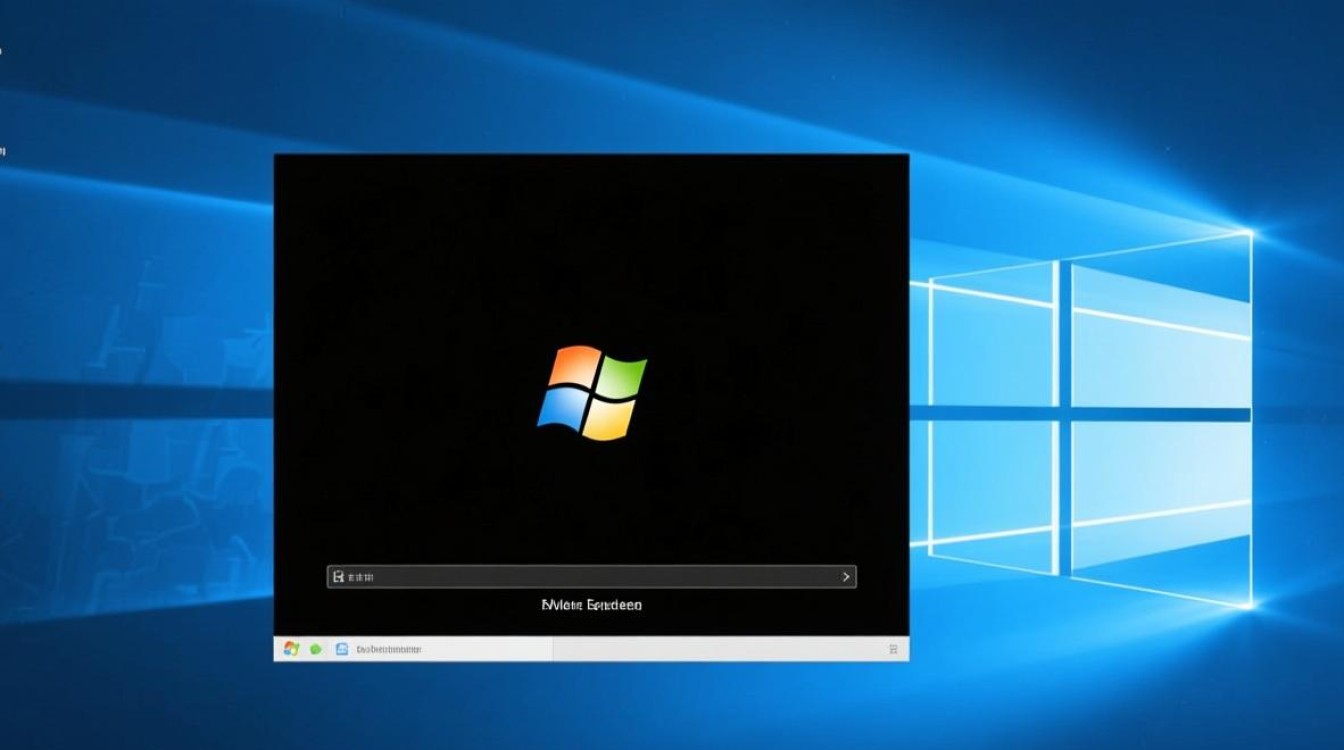This screenshot has width=1344, height=750.
Task: Click the system tray icon on the taskbar's right end
Action: 893,648
